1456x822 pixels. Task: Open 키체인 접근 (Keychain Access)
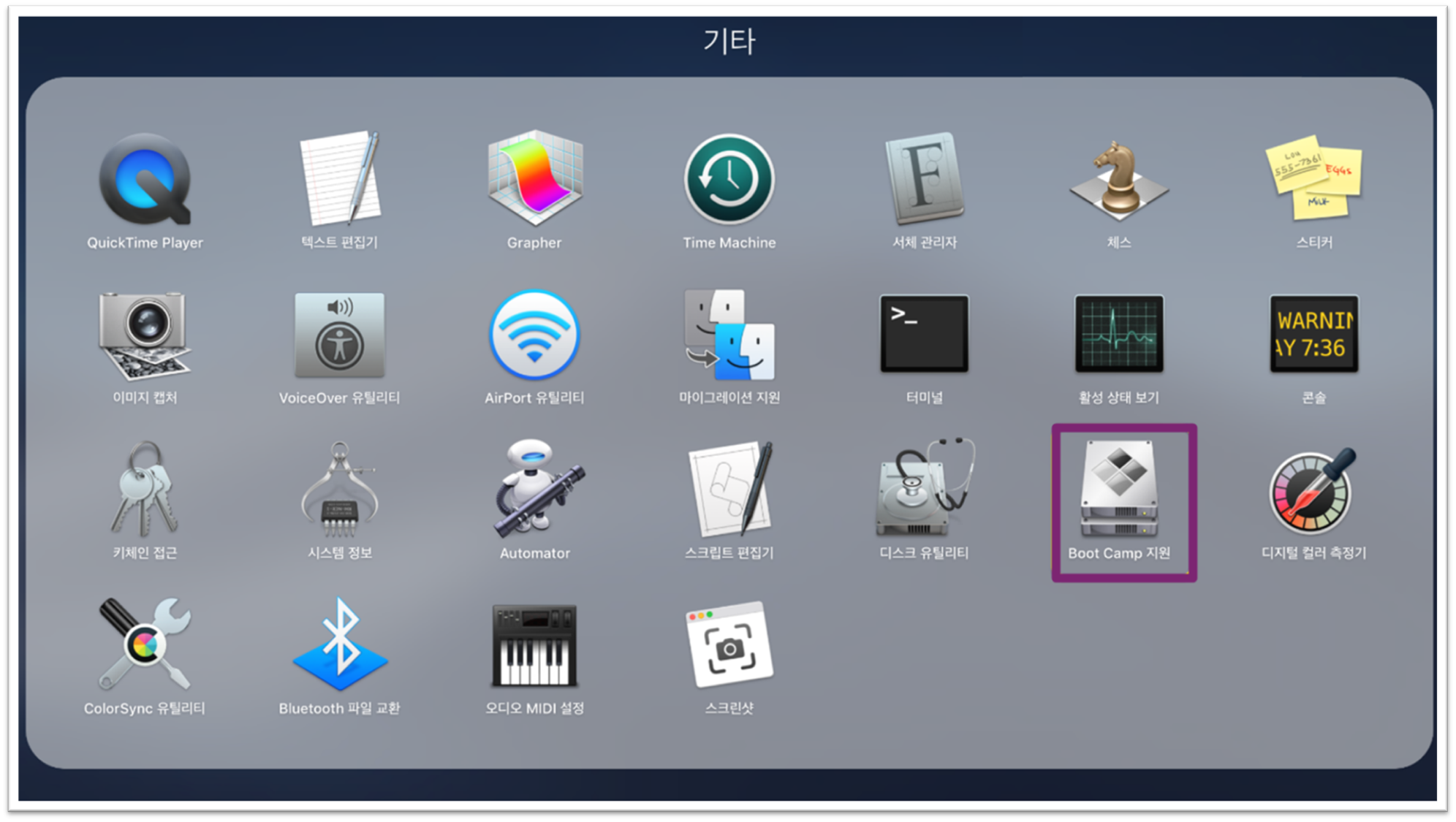(145, 488)
